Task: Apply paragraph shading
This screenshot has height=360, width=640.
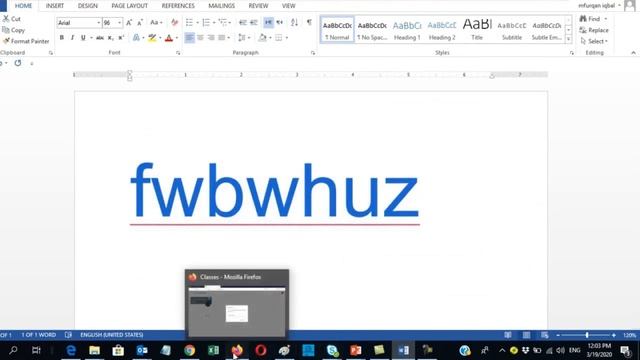Action: [x=262, y=38]
